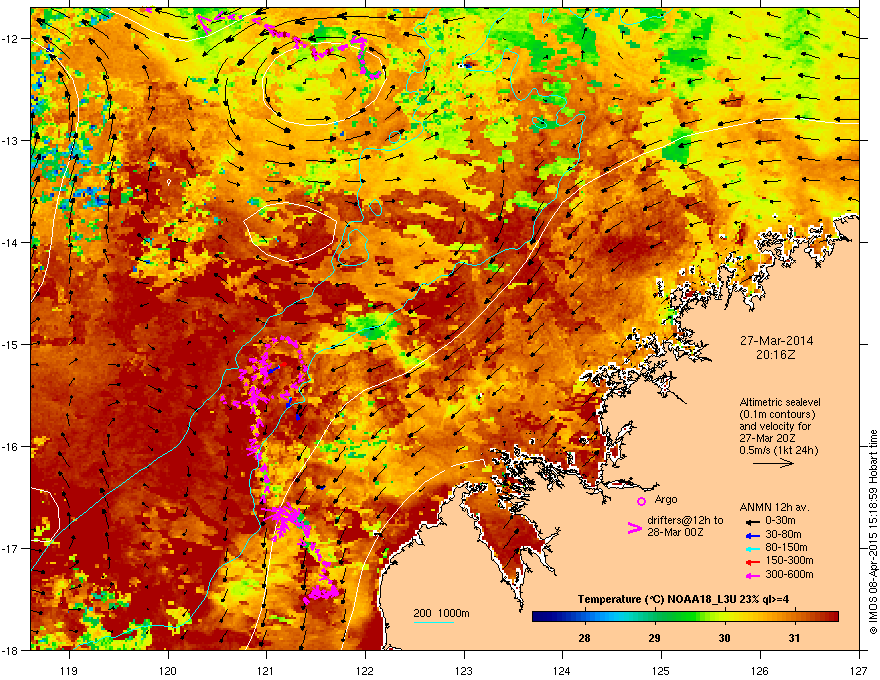This screenshot has width=880, height=680.
Task: Click the 31 label on temperature scale
Action: tap(794, 638)
